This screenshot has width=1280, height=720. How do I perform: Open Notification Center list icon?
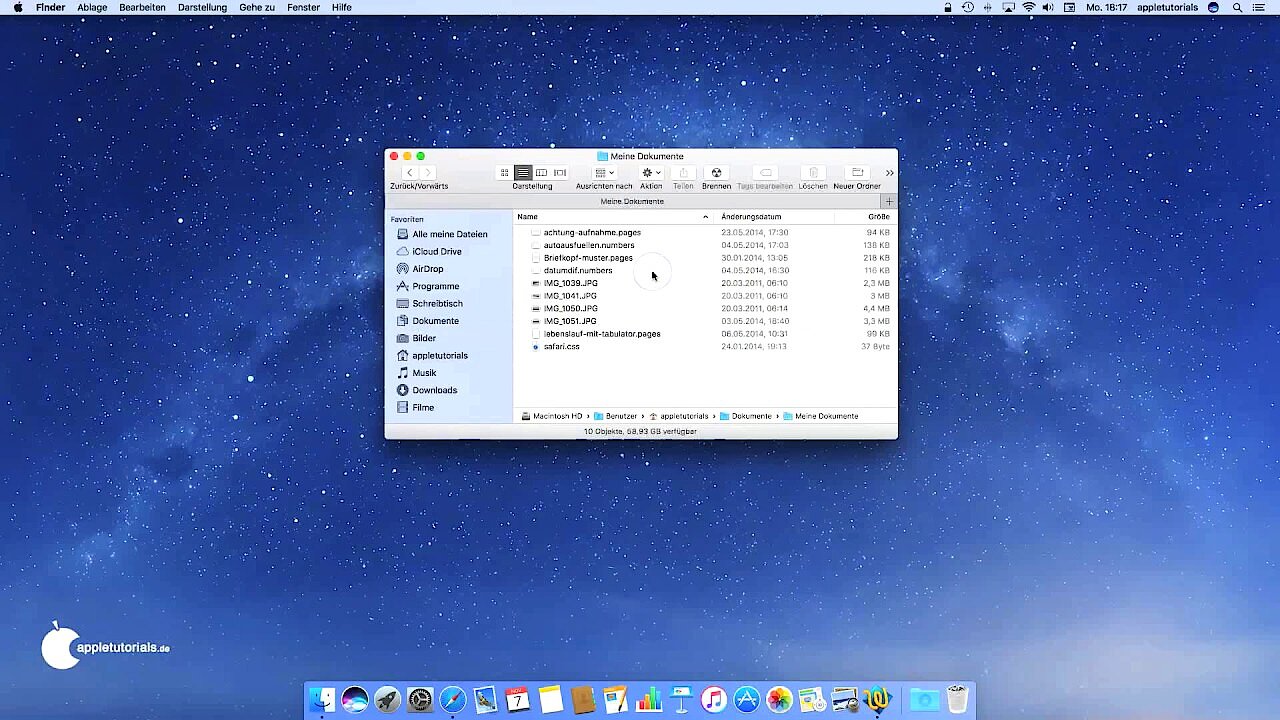1259,7
